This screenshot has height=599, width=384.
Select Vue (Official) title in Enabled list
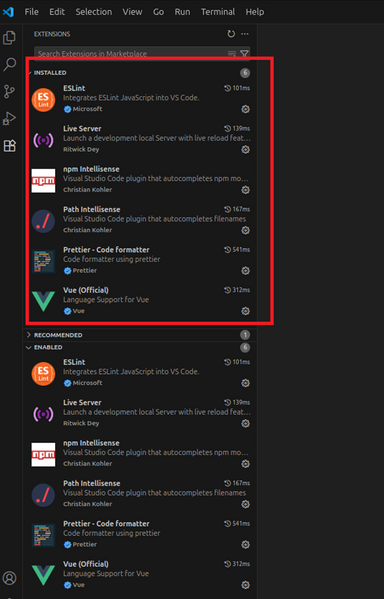tap(86, 564)
